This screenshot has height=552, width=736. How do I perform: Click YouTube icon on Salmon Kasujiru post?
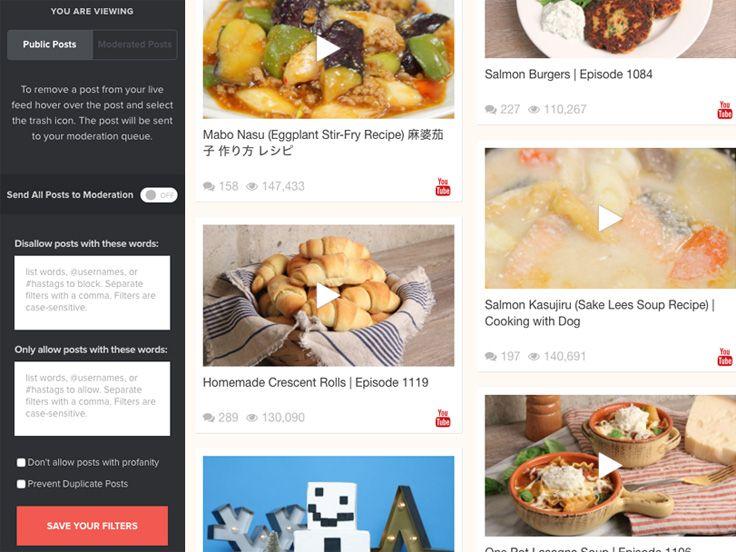725,356
